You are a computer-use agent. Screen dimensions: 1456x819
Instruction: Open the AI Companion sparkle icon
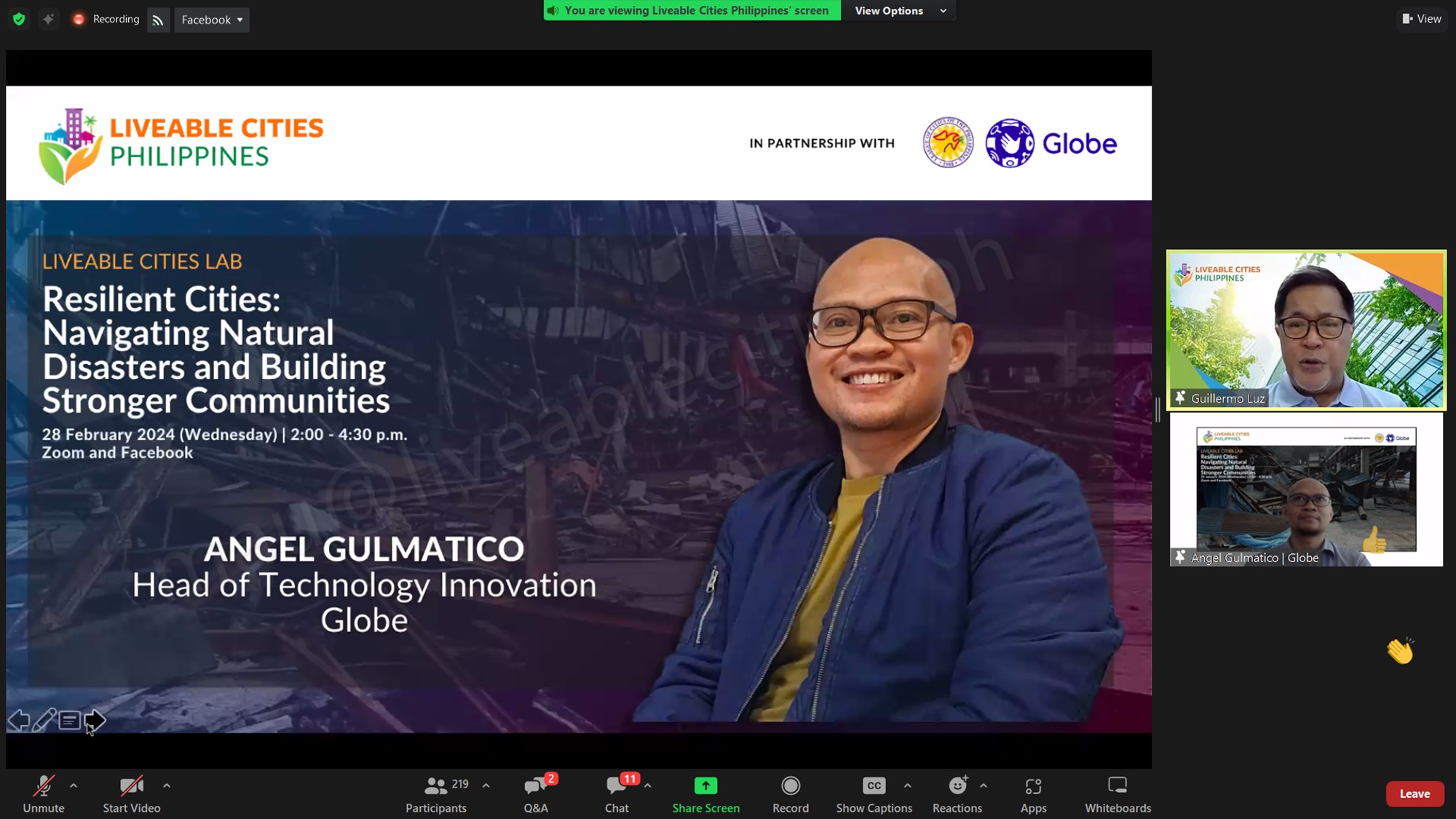(x=49, y=20)
